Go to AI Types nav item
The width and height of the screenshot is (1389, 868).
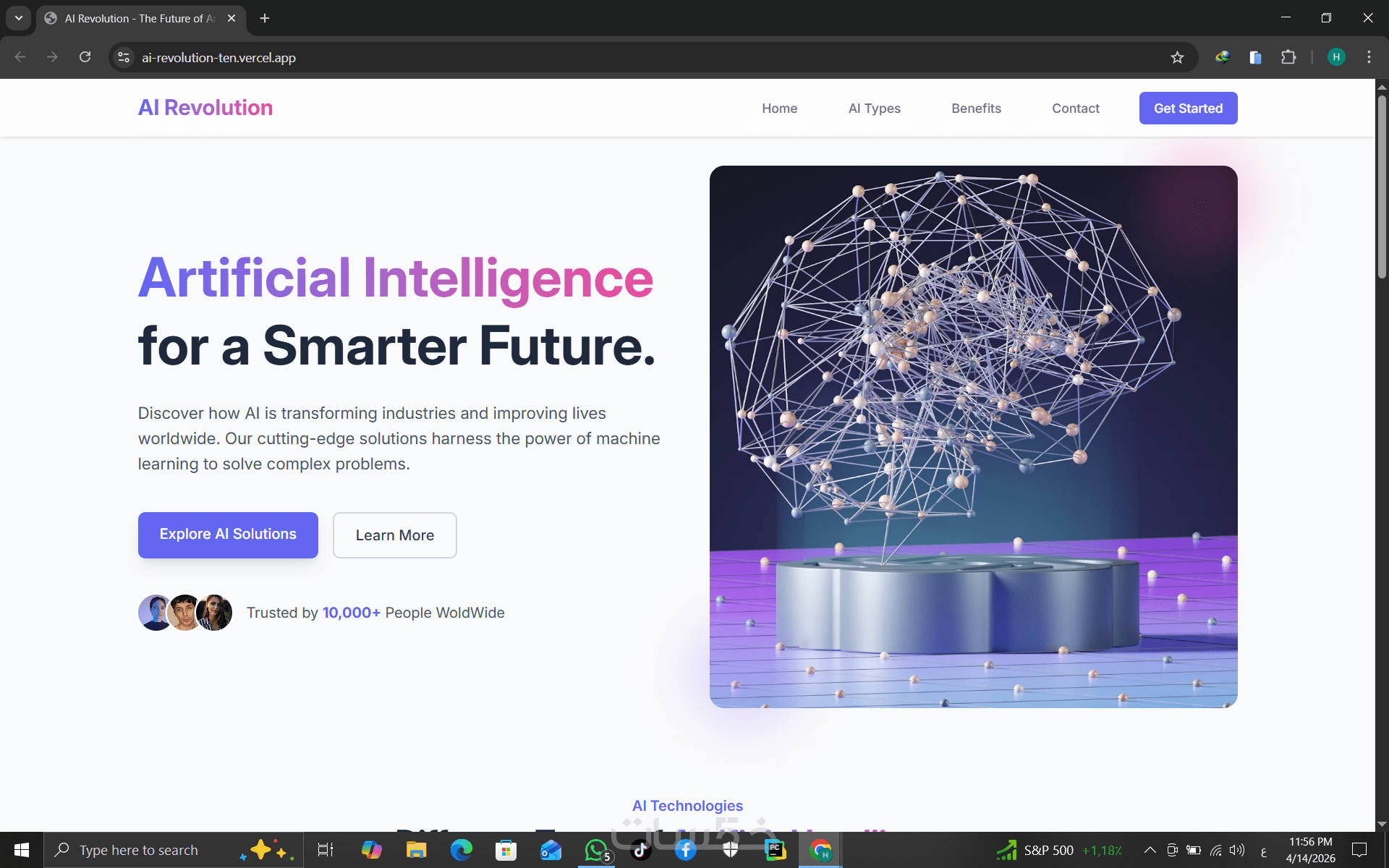(x=874, y=109)
